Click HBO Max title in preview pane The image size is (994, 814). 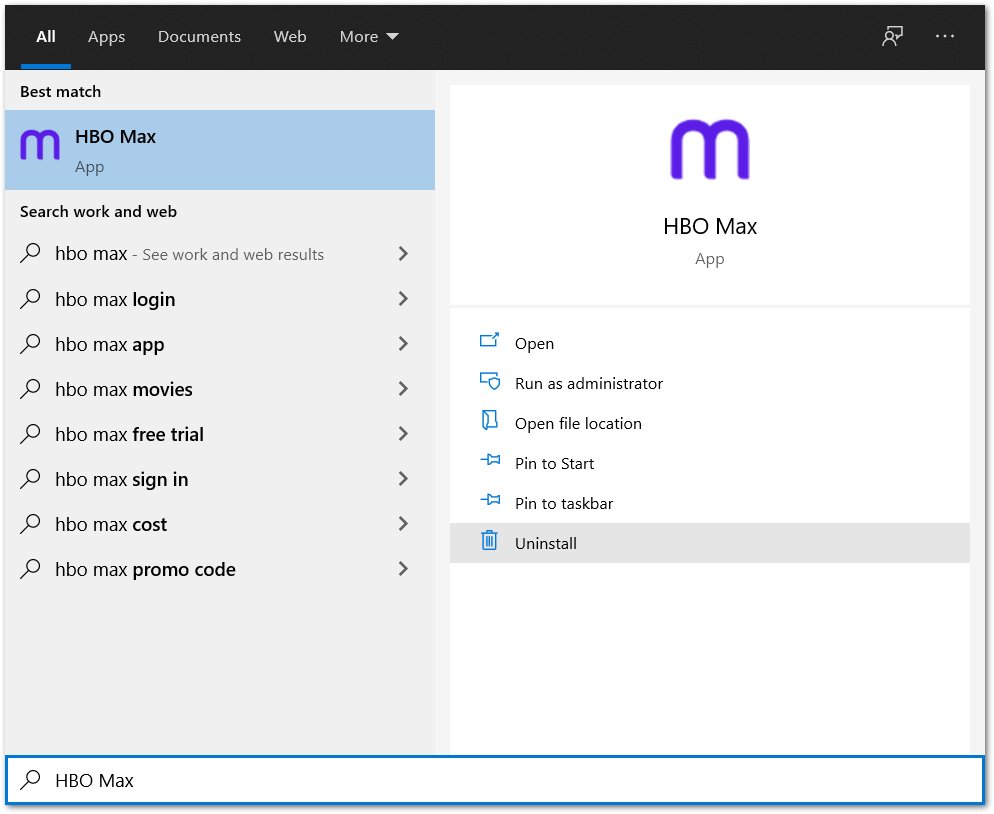[x=710, y=226]
